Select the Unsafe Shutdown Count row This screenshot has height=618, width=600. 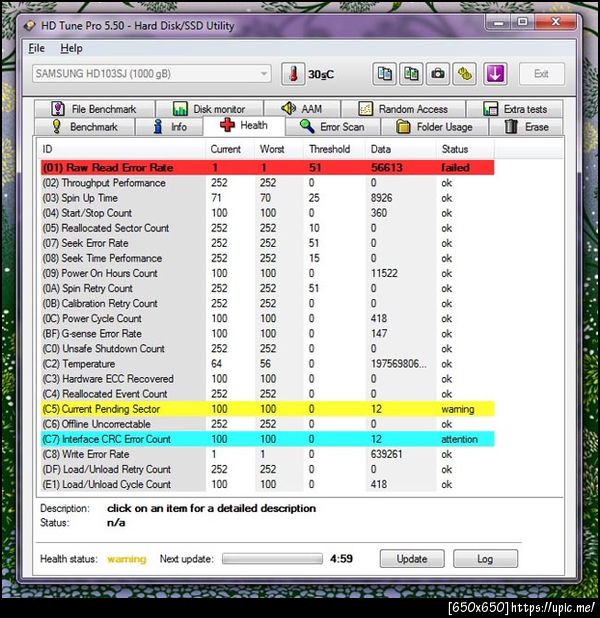(267, 348)
